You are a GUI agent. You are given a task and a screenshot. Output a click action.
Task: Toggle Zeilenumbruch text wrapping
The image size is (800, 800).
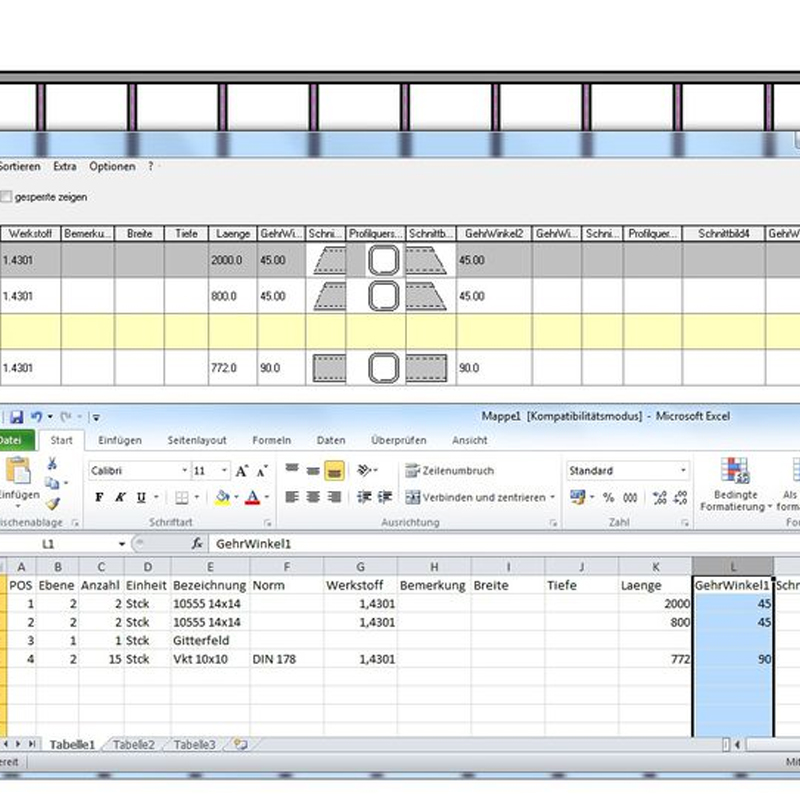pyautogui.click(x=449, y=470)
